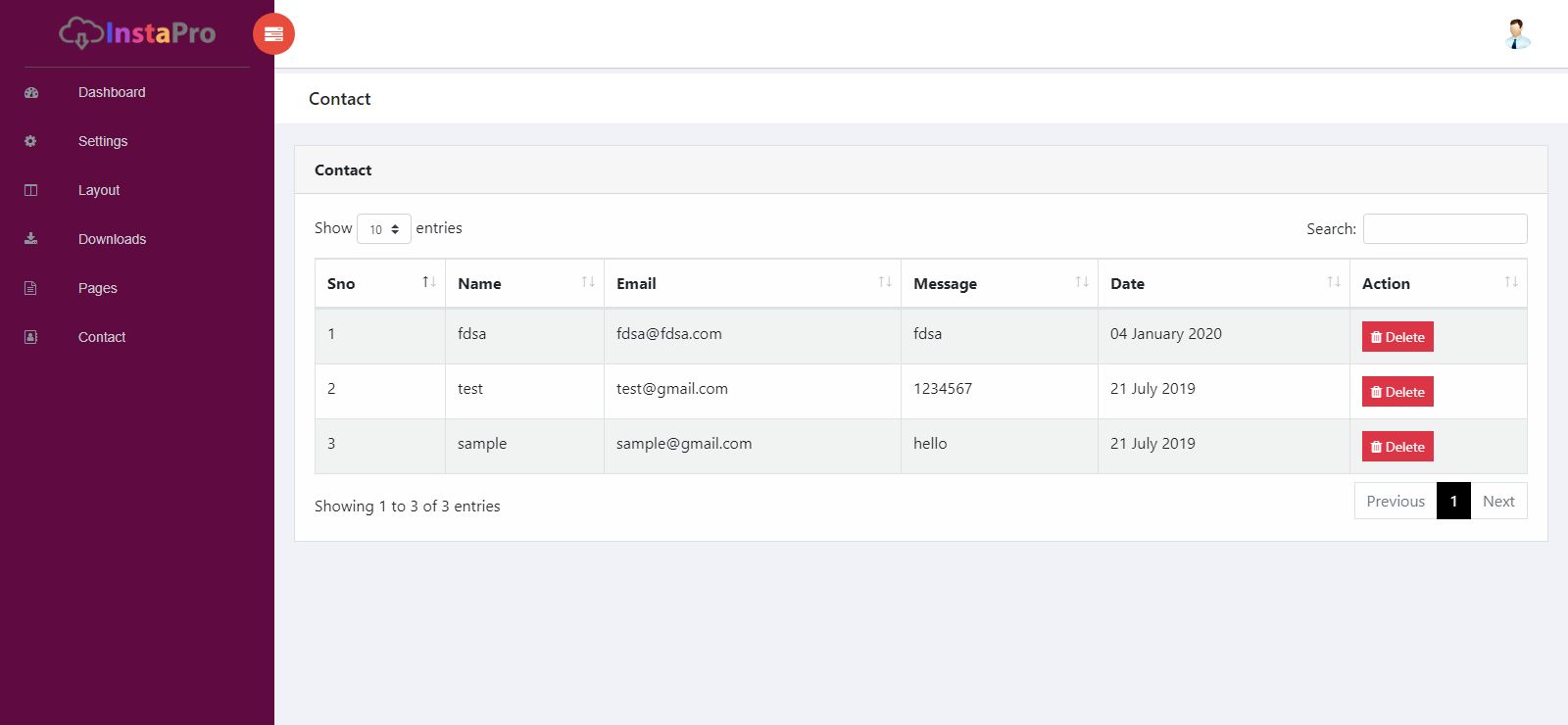
Task: Sort the table by Sno column
Action: tap(380, 283)
